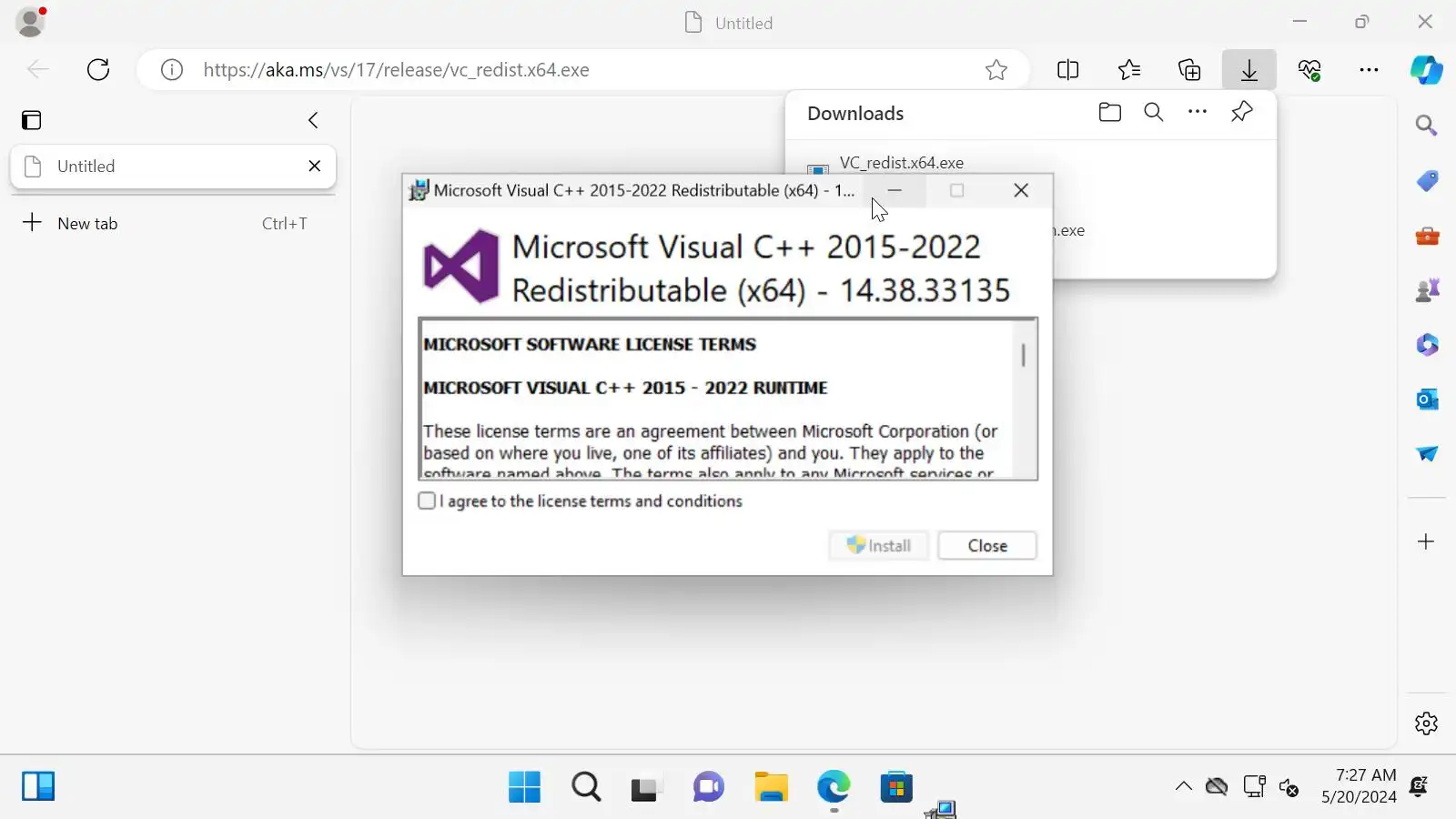1456x819 pixels.
Task: Switch to the Untitled tab
Action: click(x=173, y=167)
